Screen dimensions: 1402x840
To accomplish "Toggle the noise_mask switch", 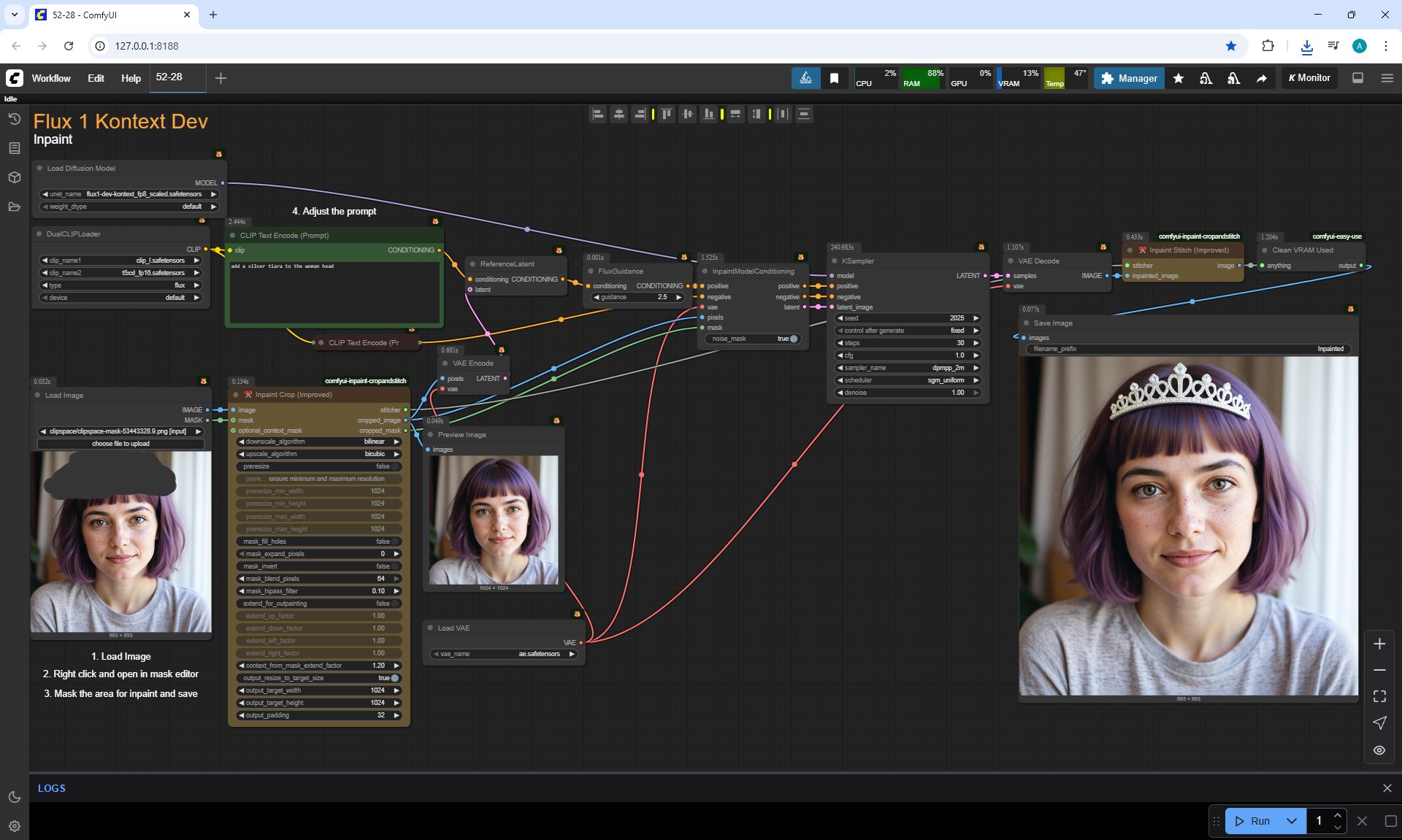I will 793,339.
